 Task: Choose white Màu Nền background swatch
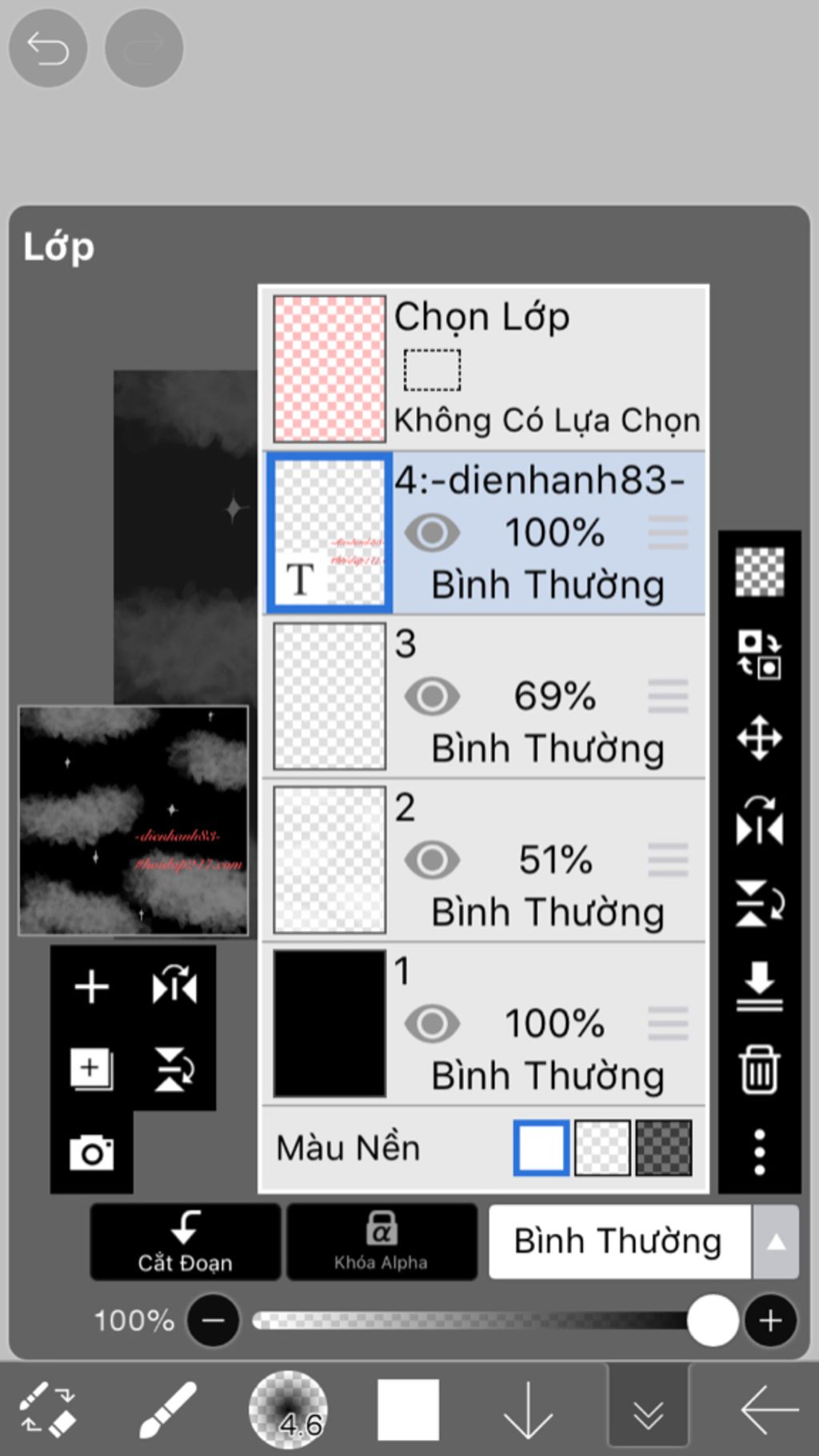click(x=541, y=1148)
